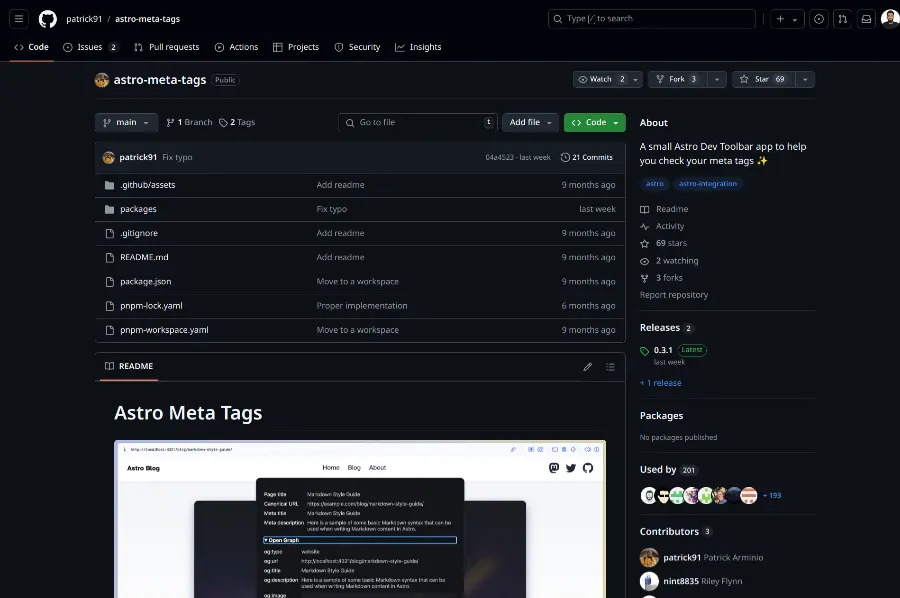Image resolution: width=900 pixels, height=598 pixels.
Task: Open the main branch selector dropdown
Action: tap(126, 122)
